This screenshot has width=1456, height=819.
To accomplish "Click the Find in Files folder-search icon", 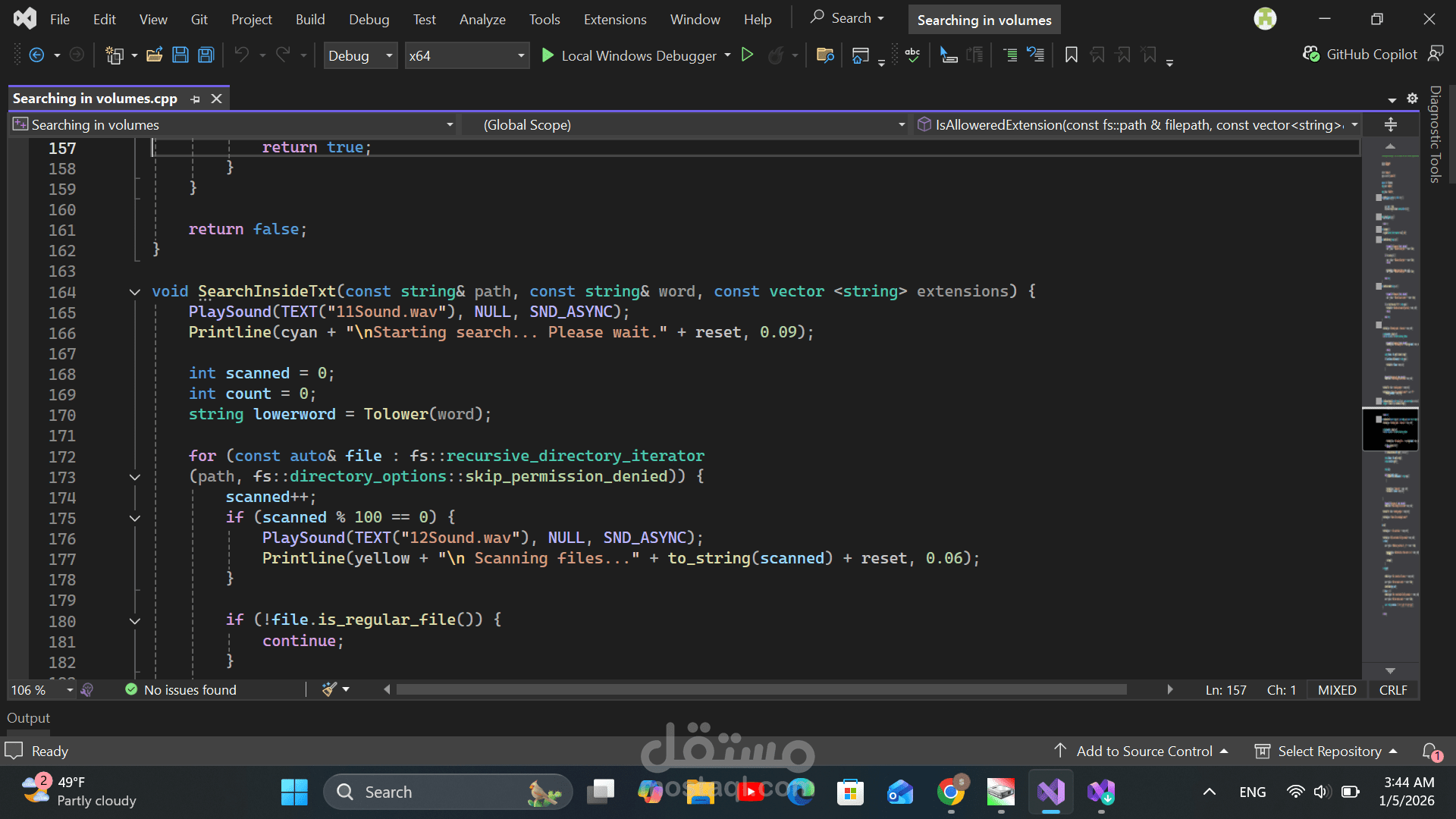I will [825, 55].
